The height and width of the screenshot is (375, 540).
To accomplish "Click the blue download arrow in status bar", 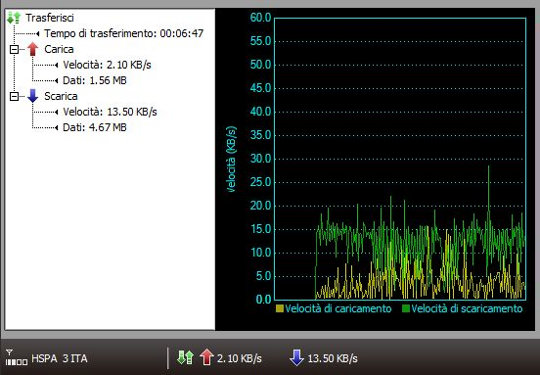I will 297,357.
